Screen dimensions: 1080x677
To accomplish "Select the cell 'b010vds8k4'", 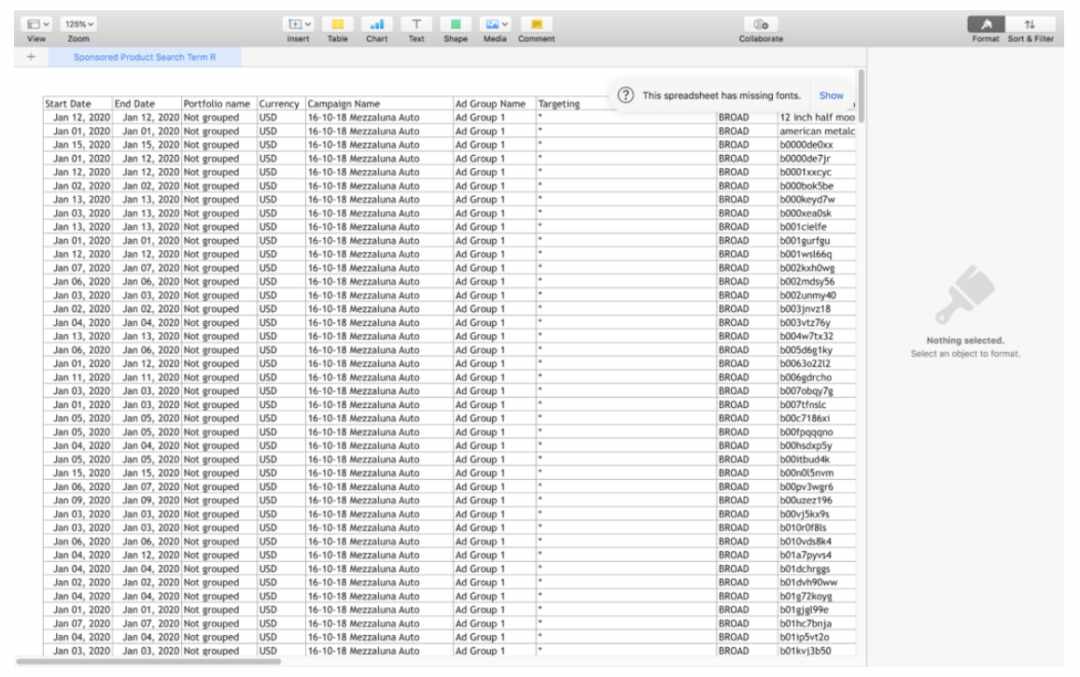I will pos(817,541).
